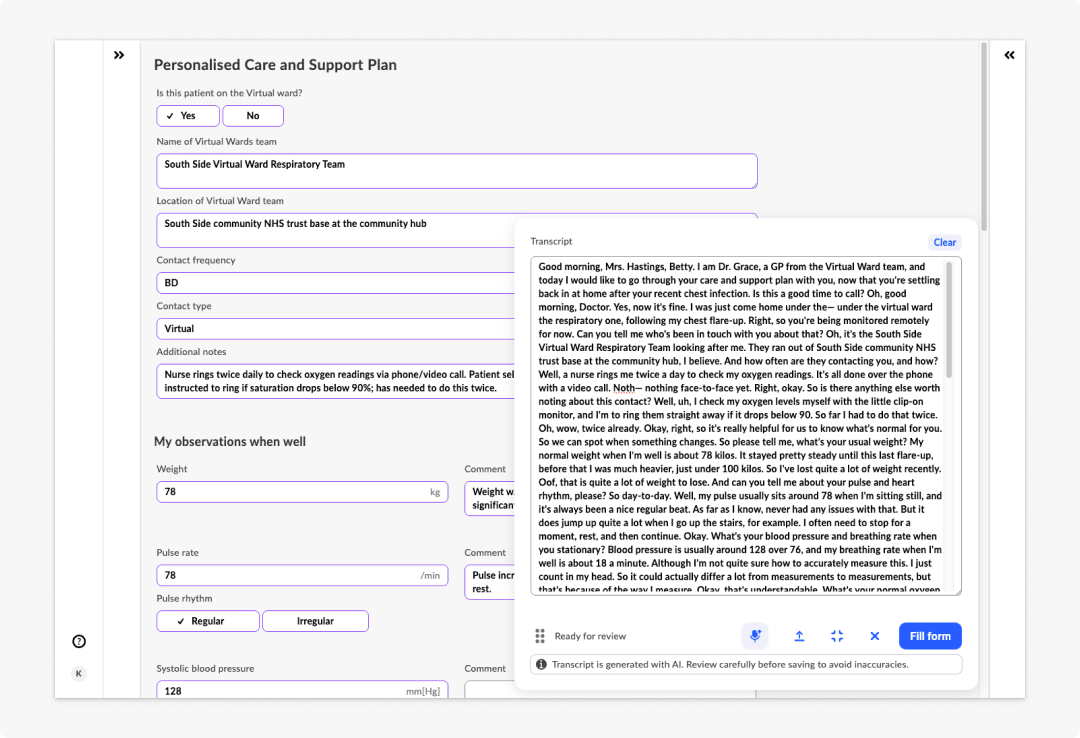Click into the transcript text area
Screen dimensions: 1080x738
click(740, 426)
